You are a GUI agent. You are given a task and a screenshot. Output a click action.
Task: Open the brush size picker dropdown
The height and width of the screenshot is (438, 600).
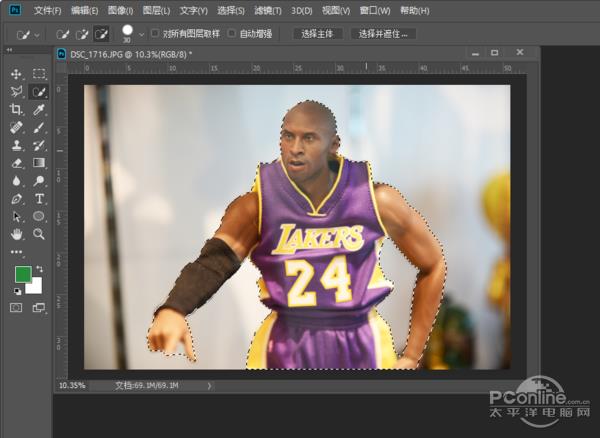click(142, 34)
